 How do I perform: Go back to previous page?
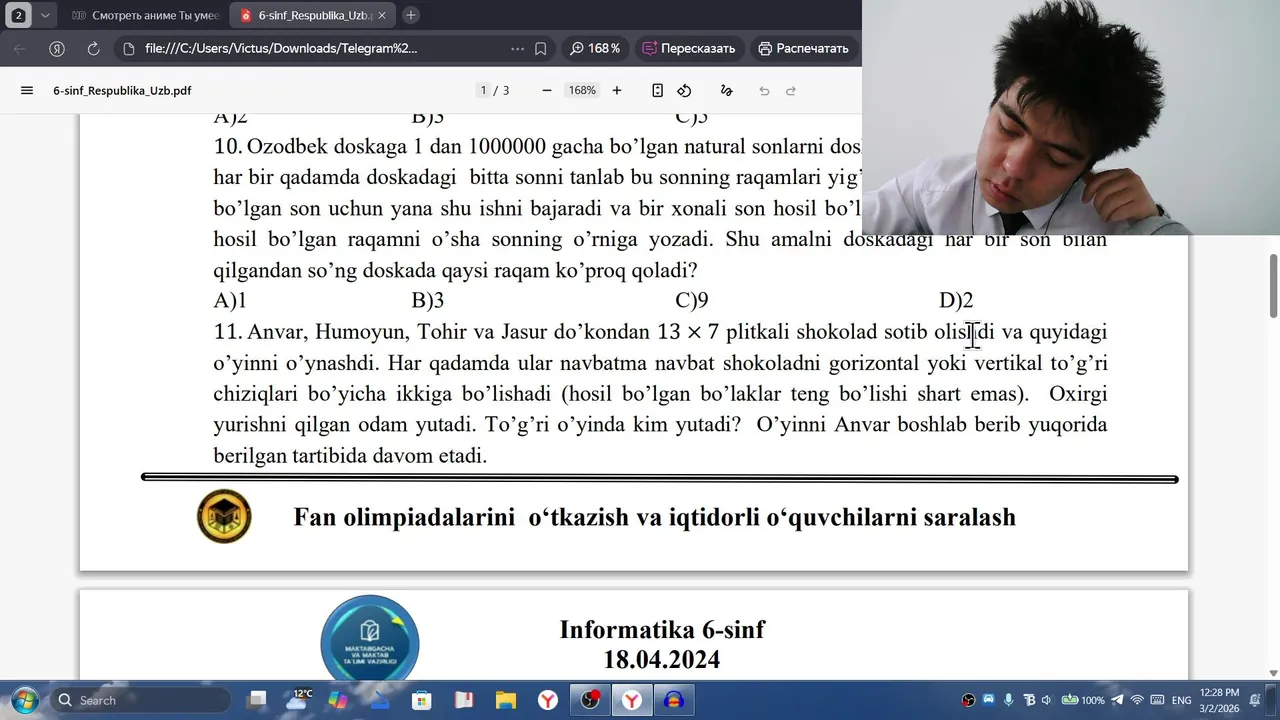[x=20, y=48]
